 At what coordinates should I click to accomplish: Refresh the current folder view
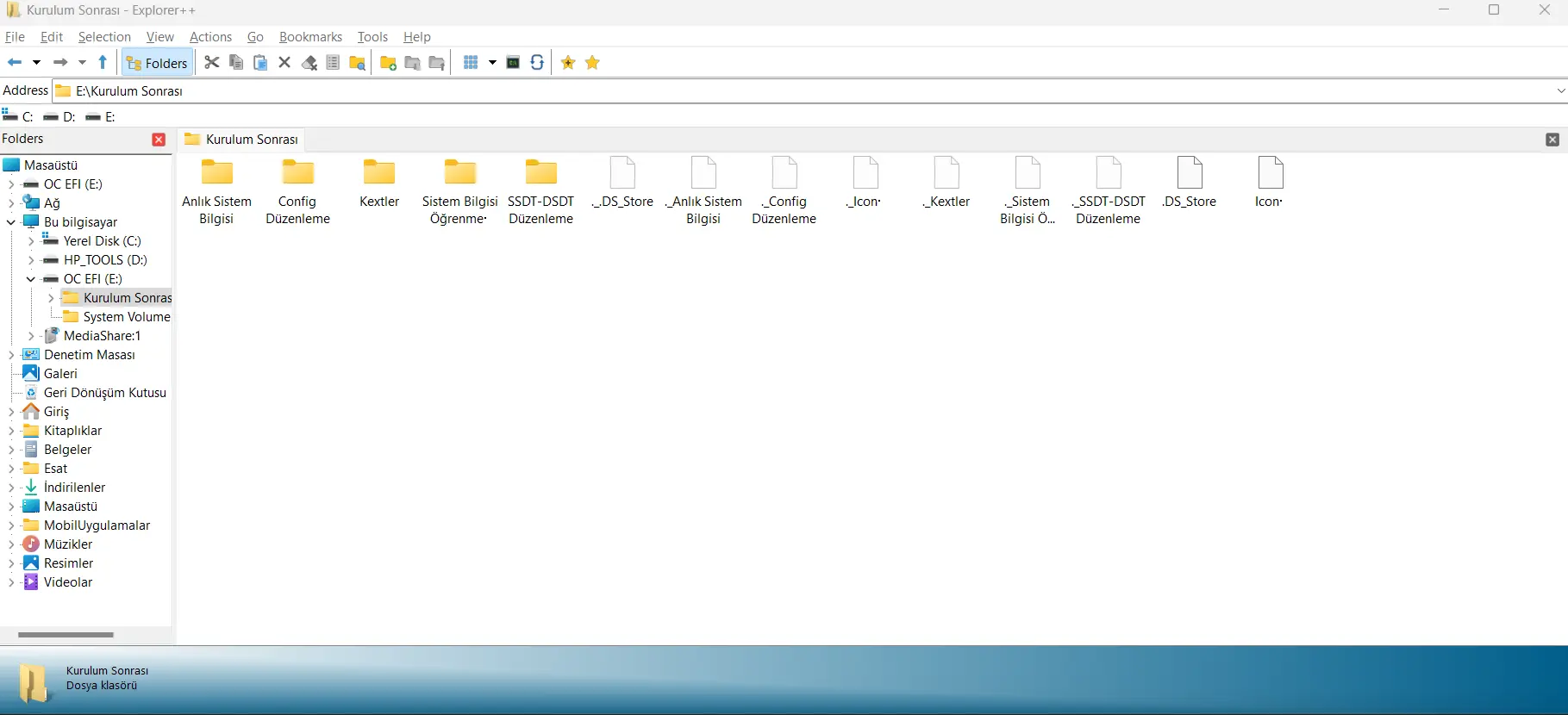[537, 63]
